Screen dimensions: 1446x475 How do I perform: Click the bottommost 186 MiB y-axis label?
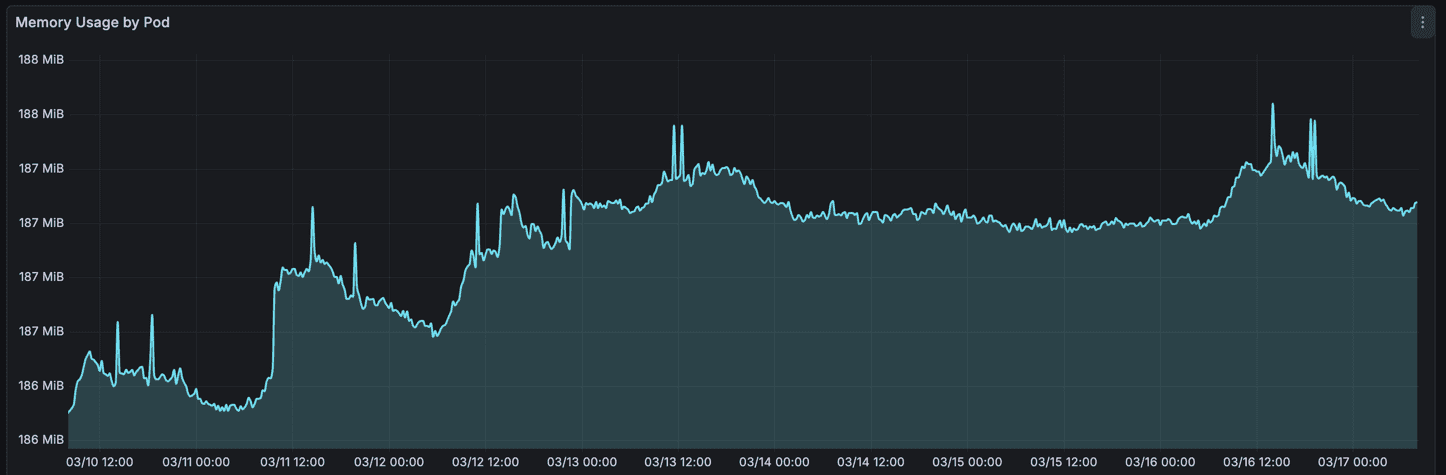(x=41, y=440)
